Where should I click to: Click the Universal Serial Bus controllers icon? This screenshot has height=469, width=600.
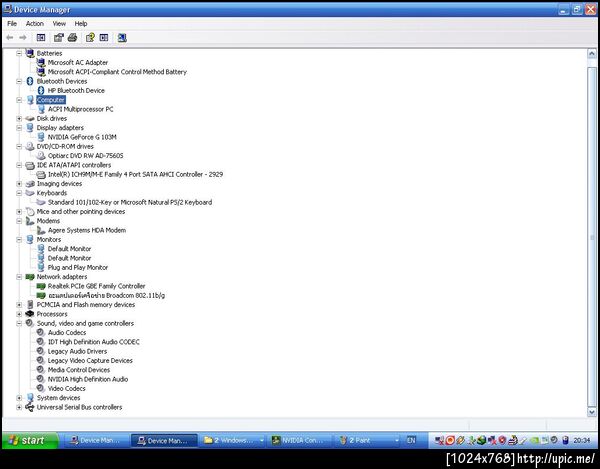(30, 407)
